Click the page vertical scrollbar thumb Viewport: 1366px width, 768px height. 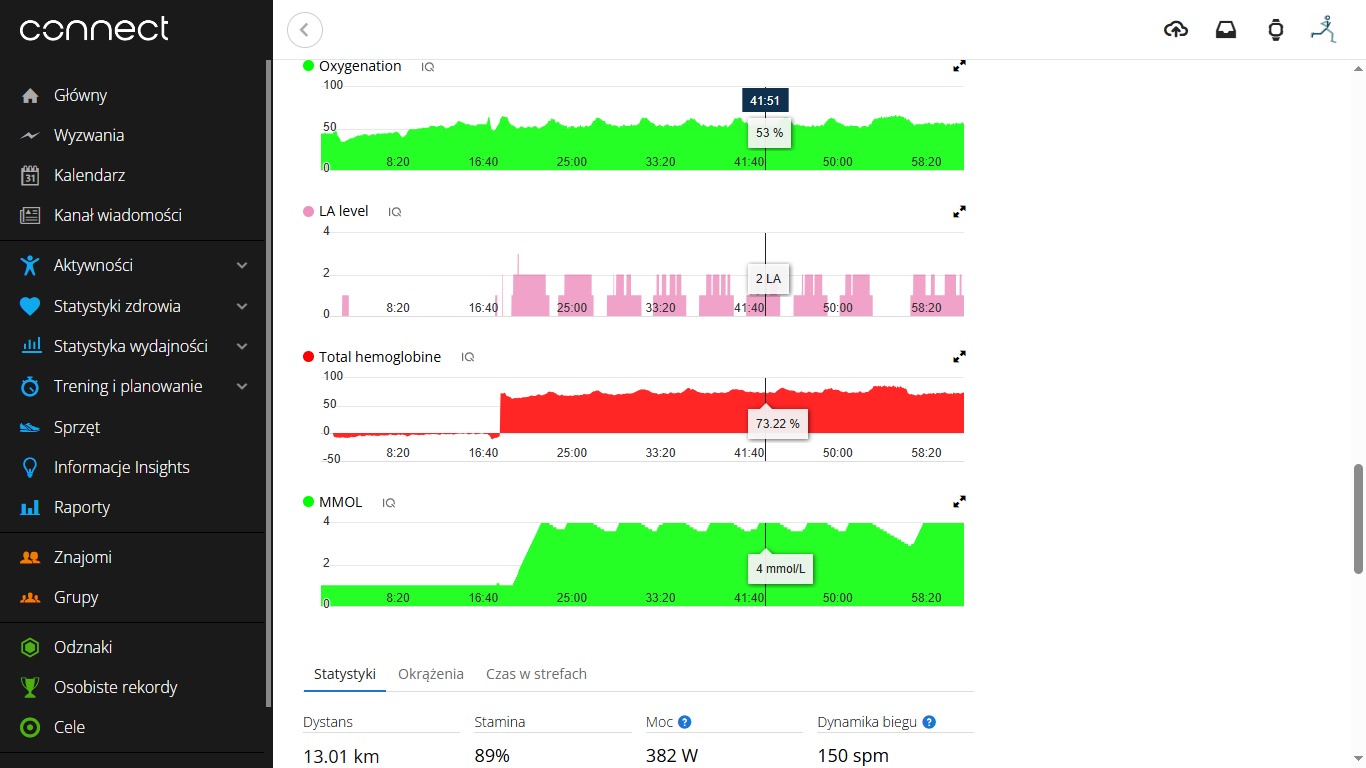click(x=1358, y=518)
